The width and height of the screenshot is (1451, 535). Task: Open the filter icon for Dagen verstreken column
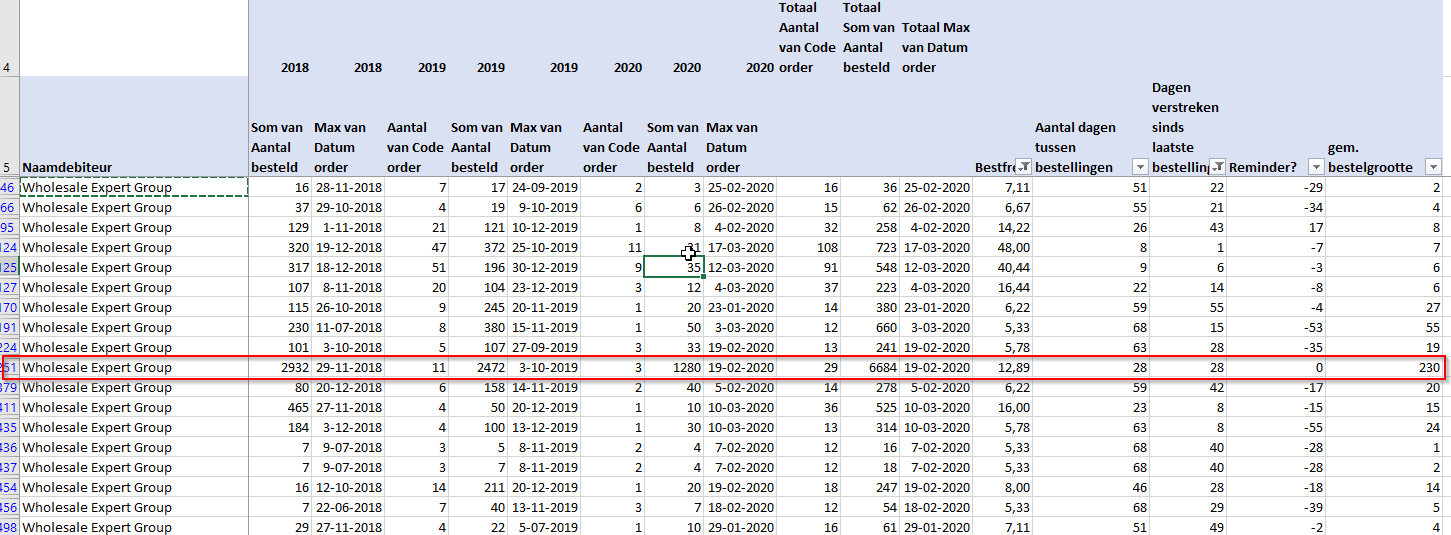pos(1217,167)
